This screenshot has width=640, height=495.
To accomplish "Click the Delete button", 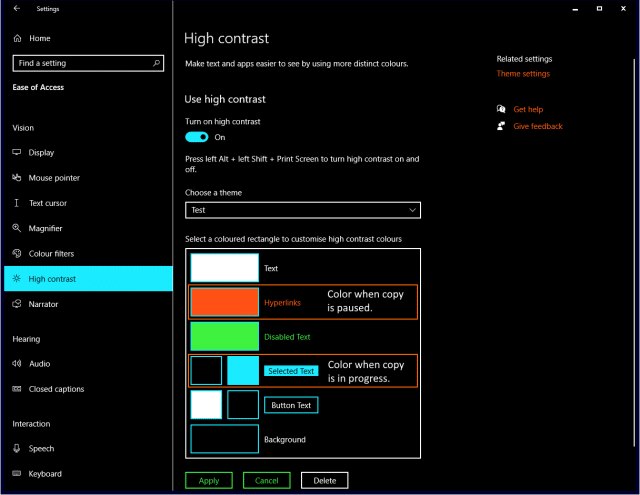I will coord(324,480).
